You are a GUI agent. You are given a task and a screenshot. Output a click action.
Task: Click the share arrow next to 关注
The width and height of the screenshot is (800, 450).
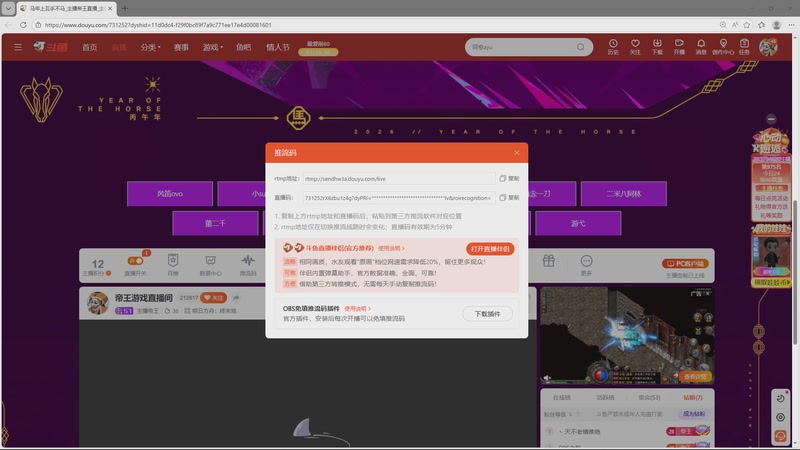236,297
